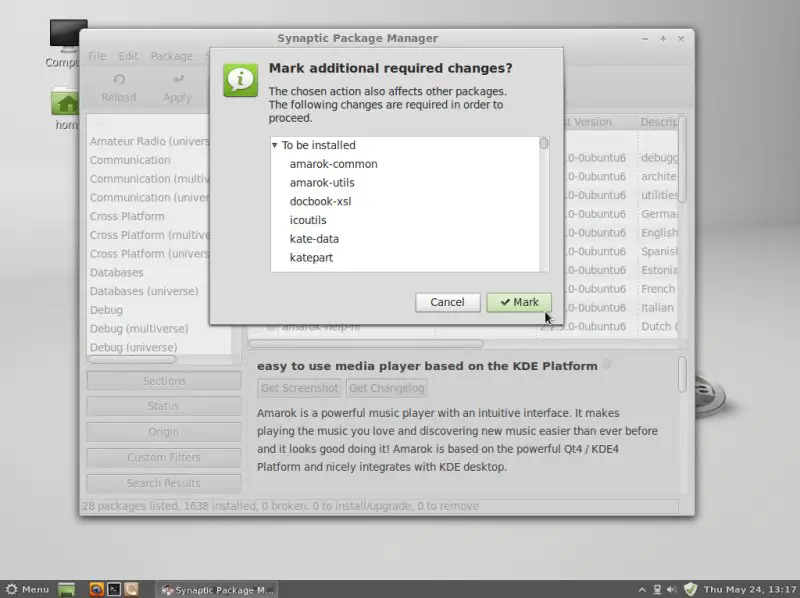
Task: Click the Sections filter button
Action: tap(164, 381)
